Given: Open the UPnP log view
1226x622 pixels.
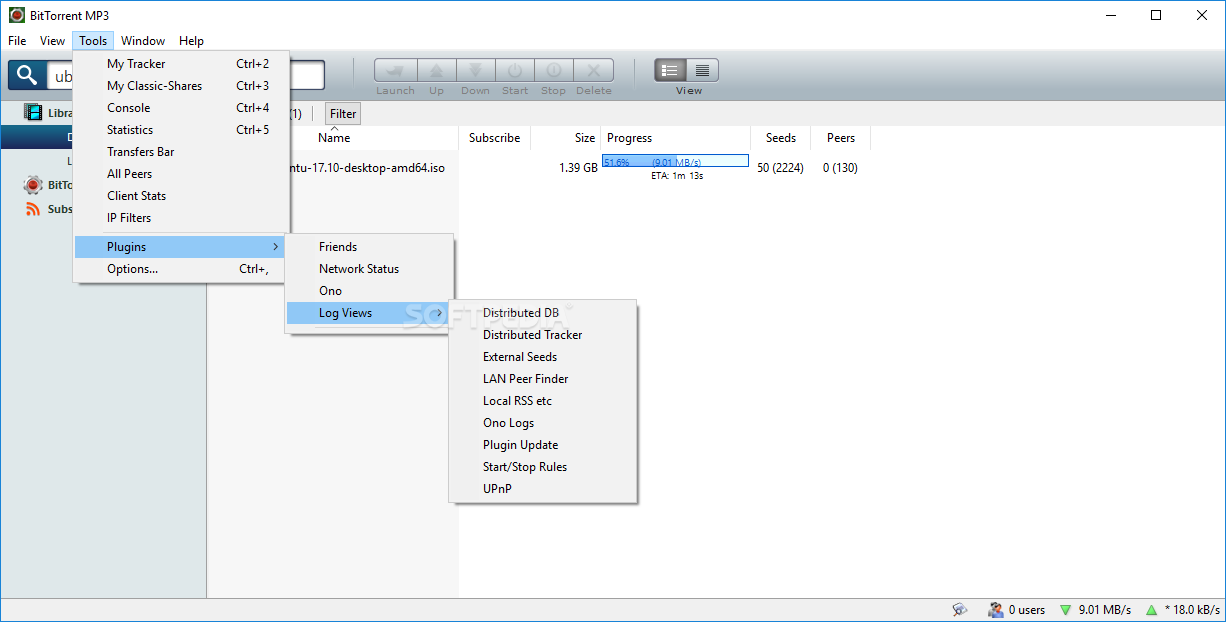Looking at the screenshot, I should [544, 489].
